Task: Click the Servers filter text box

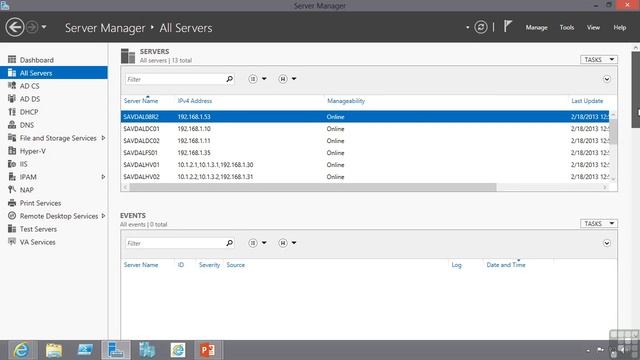Action: click(175, 79)
